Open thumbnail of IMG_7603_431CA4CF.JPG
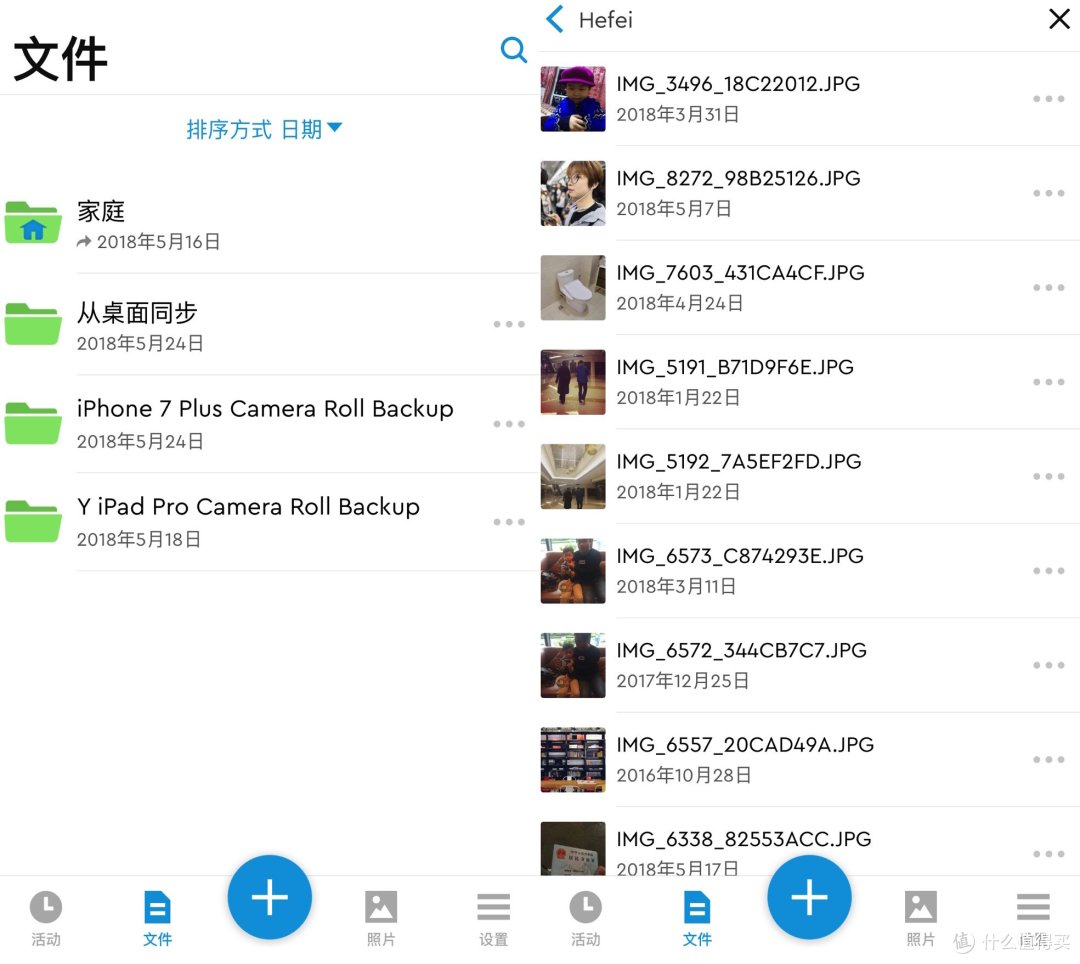1080x964 pixels. click(x=573, y=287)
